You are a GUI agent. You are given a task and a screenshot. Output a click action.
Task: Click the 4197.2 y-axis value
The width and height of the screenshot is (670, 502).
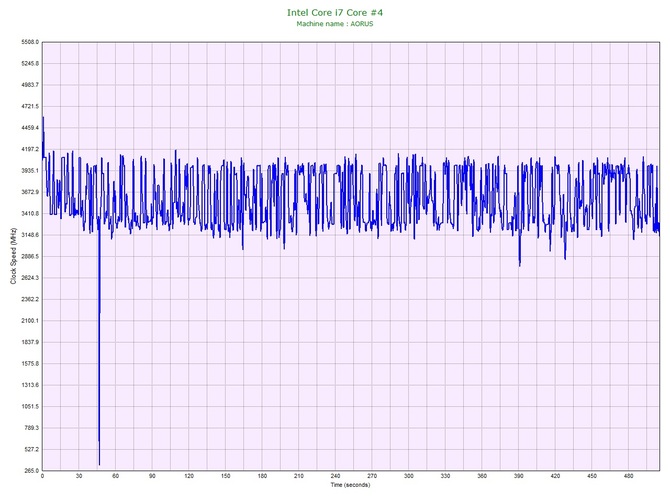click(30, 149)
